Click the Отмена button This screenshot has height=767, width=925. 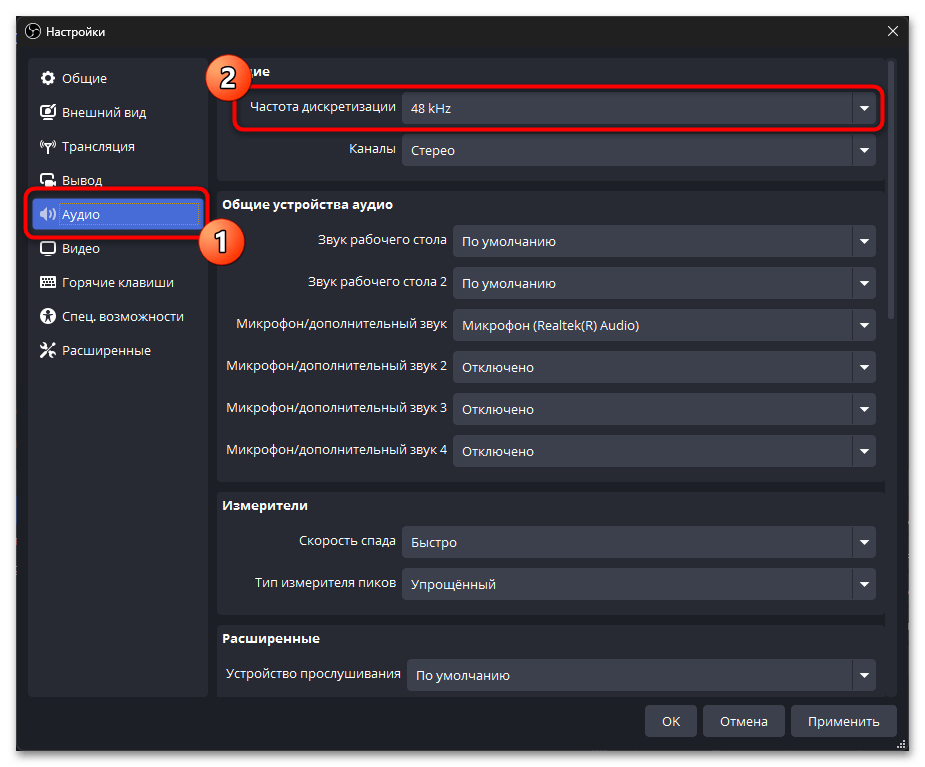pos(743,721)
